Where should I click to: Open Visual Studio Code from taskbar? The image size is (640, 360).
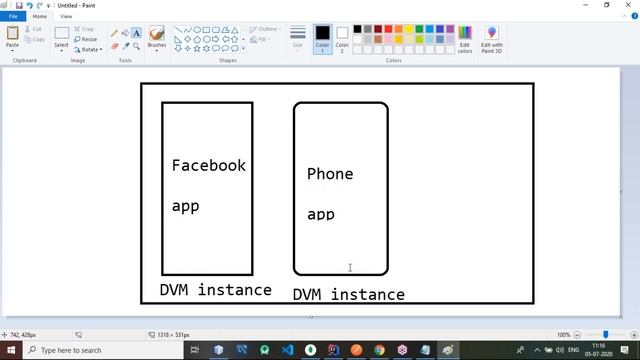coord(287,350)
